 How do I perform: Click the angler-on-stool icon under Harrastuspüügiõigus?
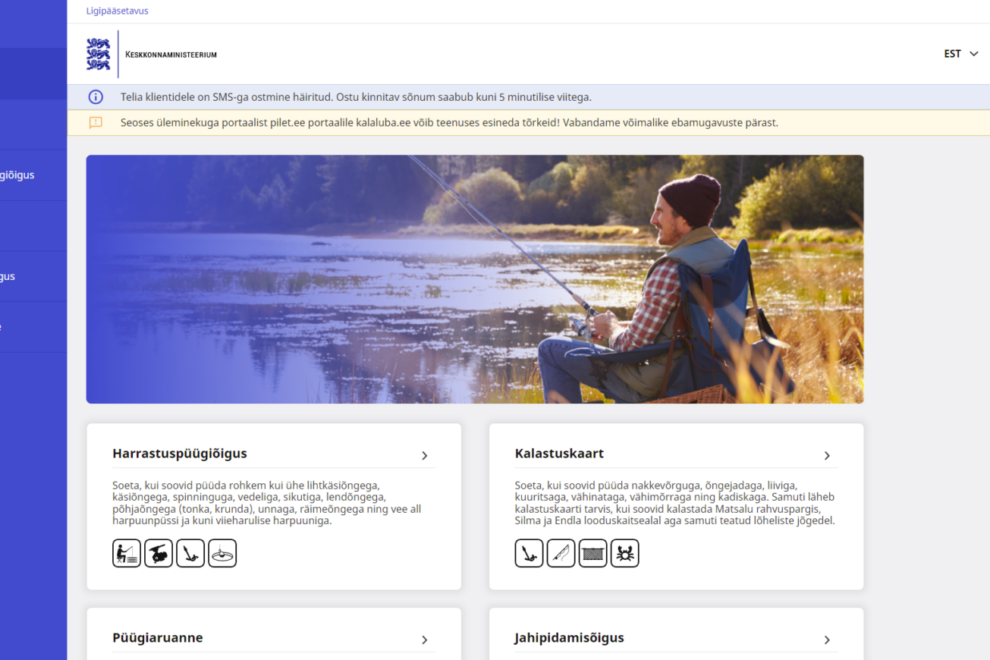(x=127, y=553)
